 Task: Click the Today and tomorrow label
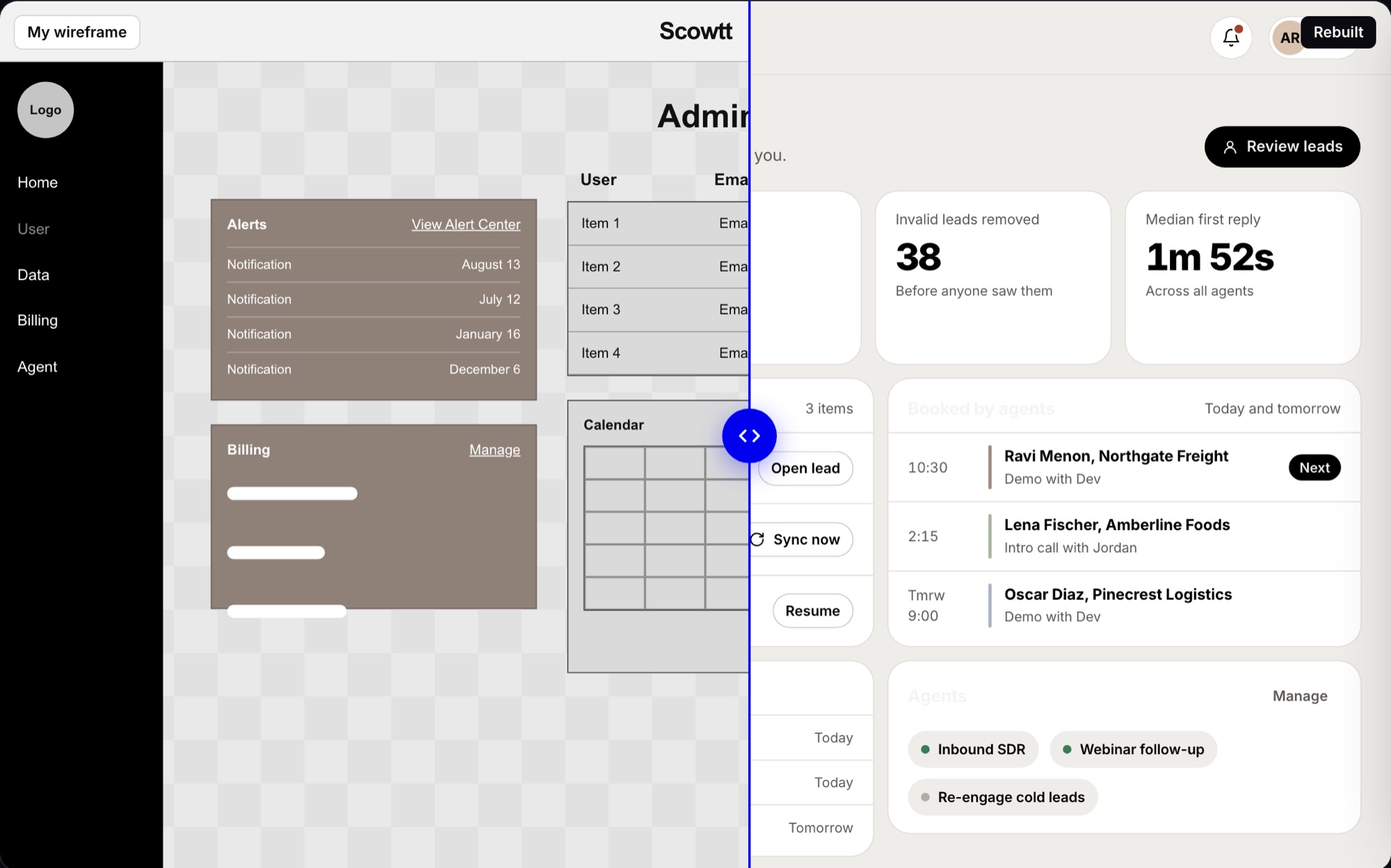(1272, 409)
